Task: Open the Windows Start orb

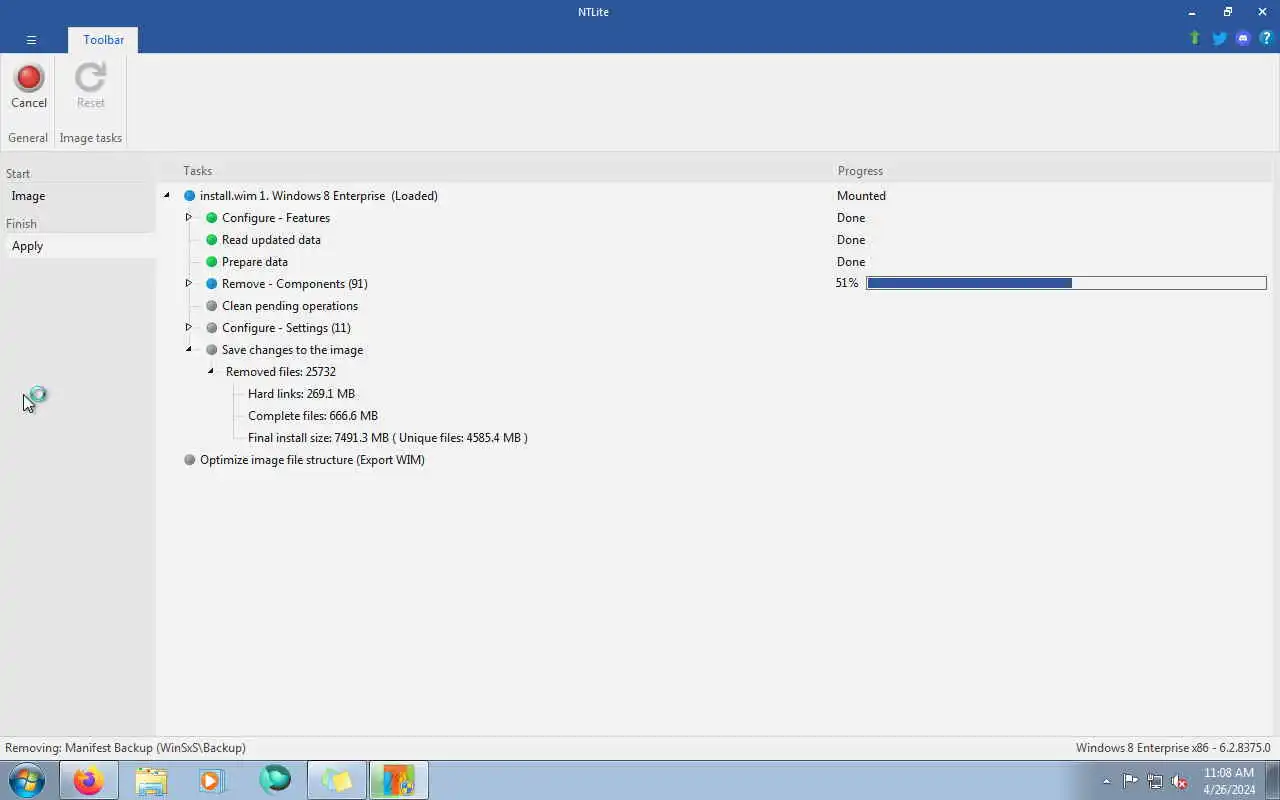Action: click(27, 780)
